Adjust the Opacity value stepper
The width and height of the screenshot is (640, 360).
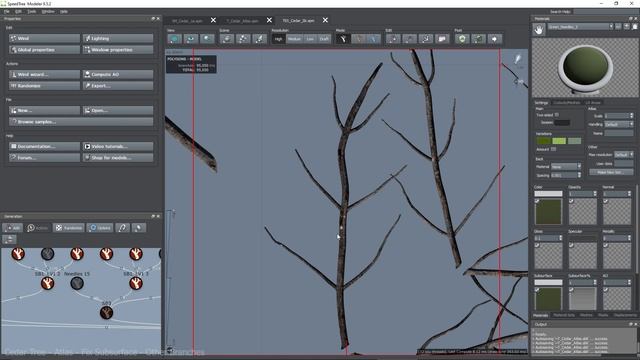pos(594,193)
